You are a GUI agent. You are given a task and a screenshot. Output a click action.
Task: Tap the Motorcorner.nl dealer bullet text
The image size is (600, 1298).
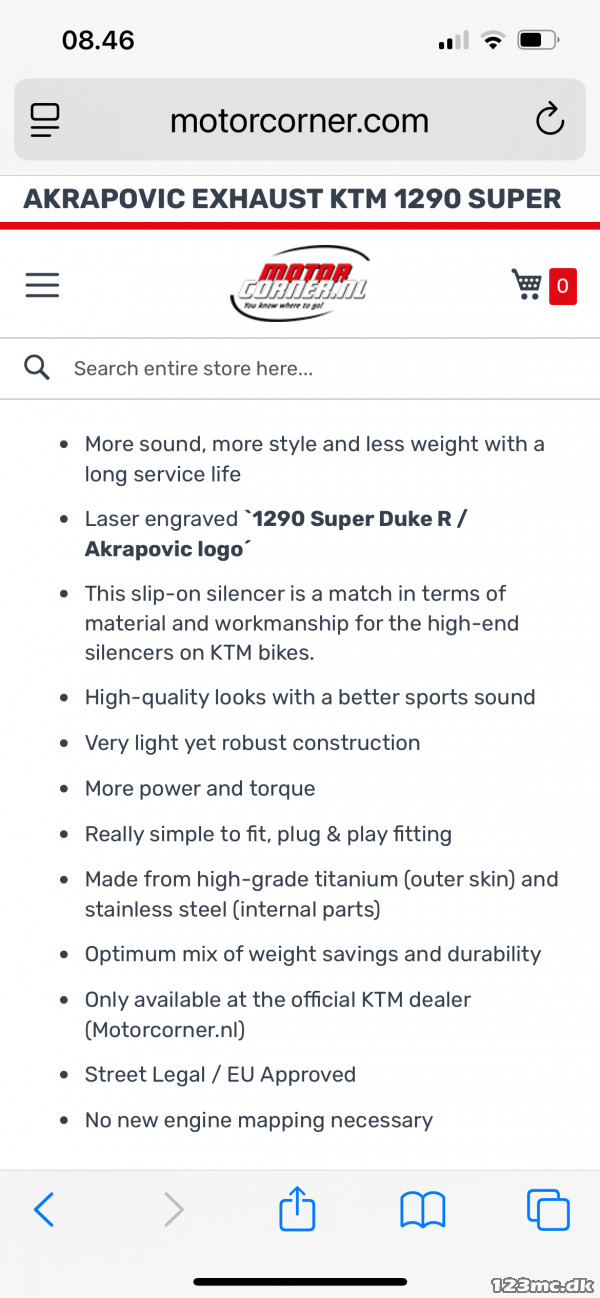click(278, 1014)
